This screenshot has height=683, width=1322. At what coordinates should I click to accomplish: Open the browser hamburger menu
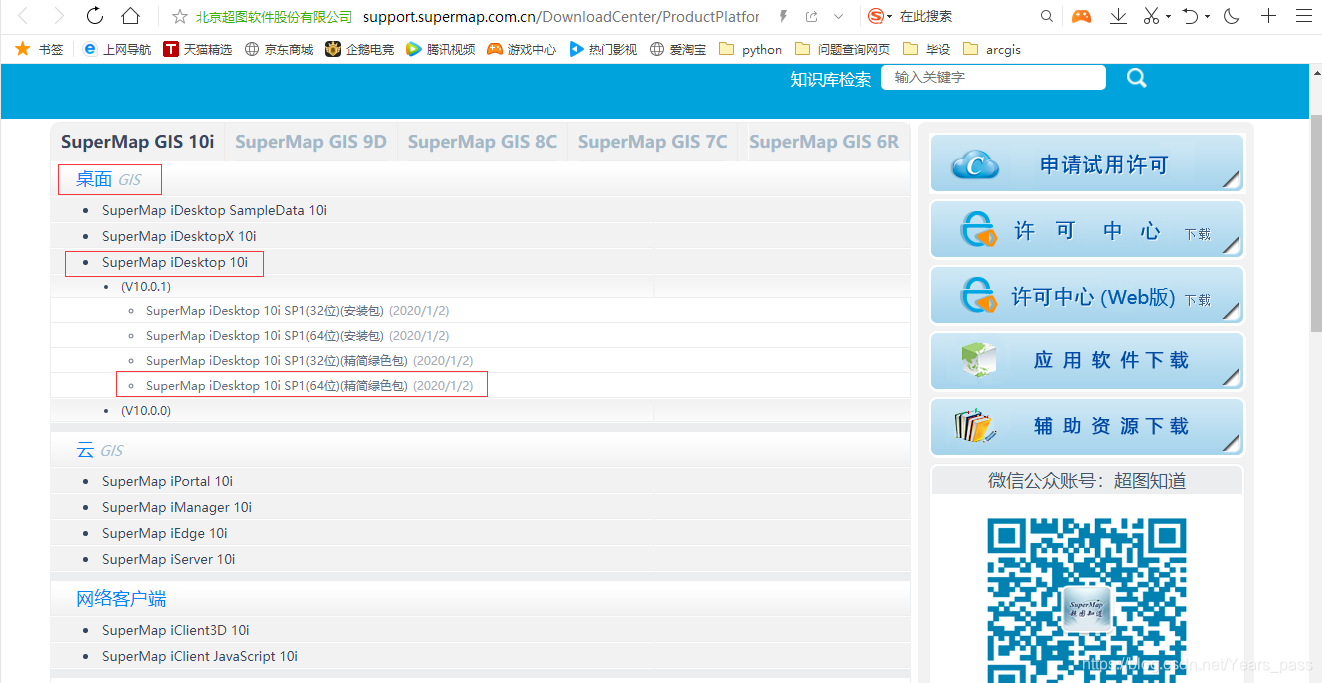[1302, 16]
